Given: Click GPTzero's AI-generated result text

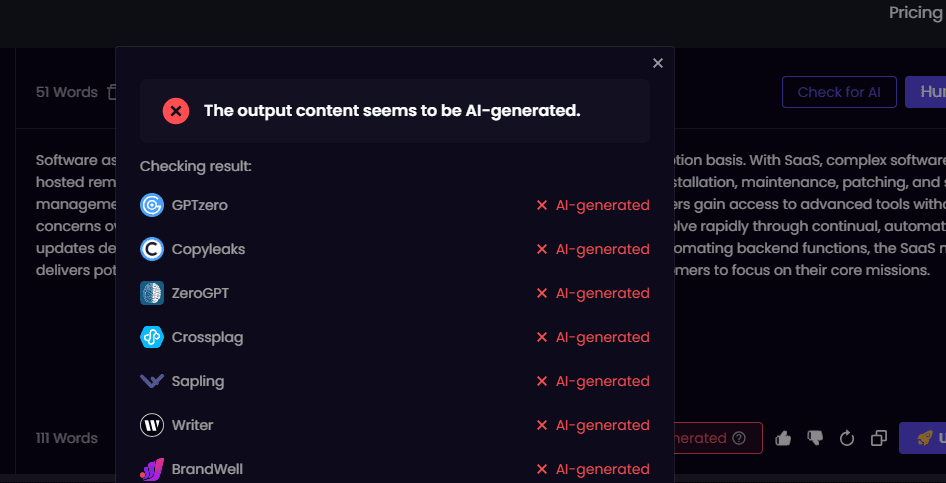Looking at the screenshot, I should tap(603, 205).
